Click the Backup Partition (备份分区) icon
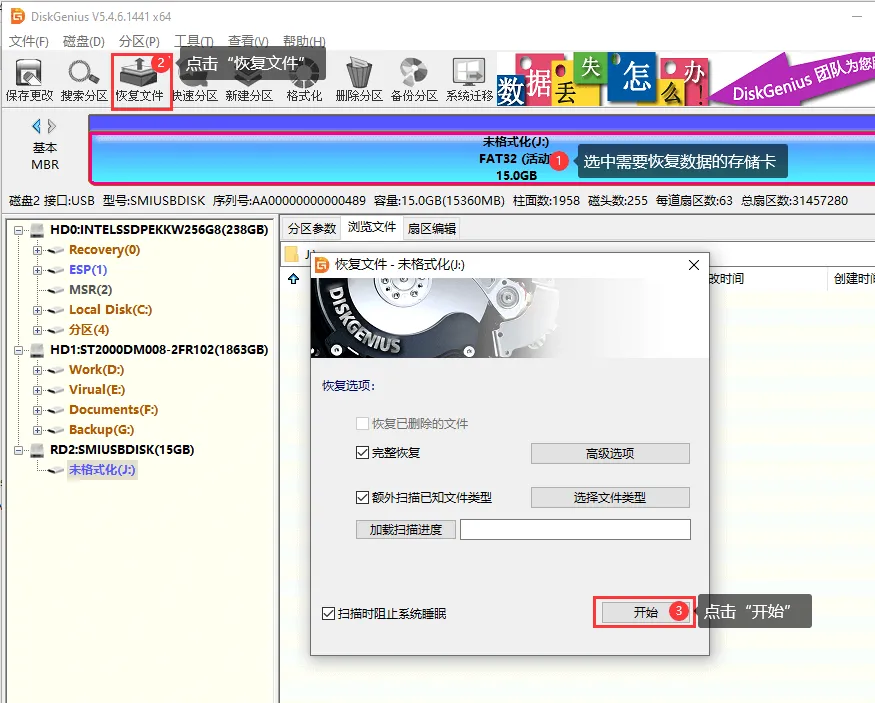 click(x=414, y=80)
